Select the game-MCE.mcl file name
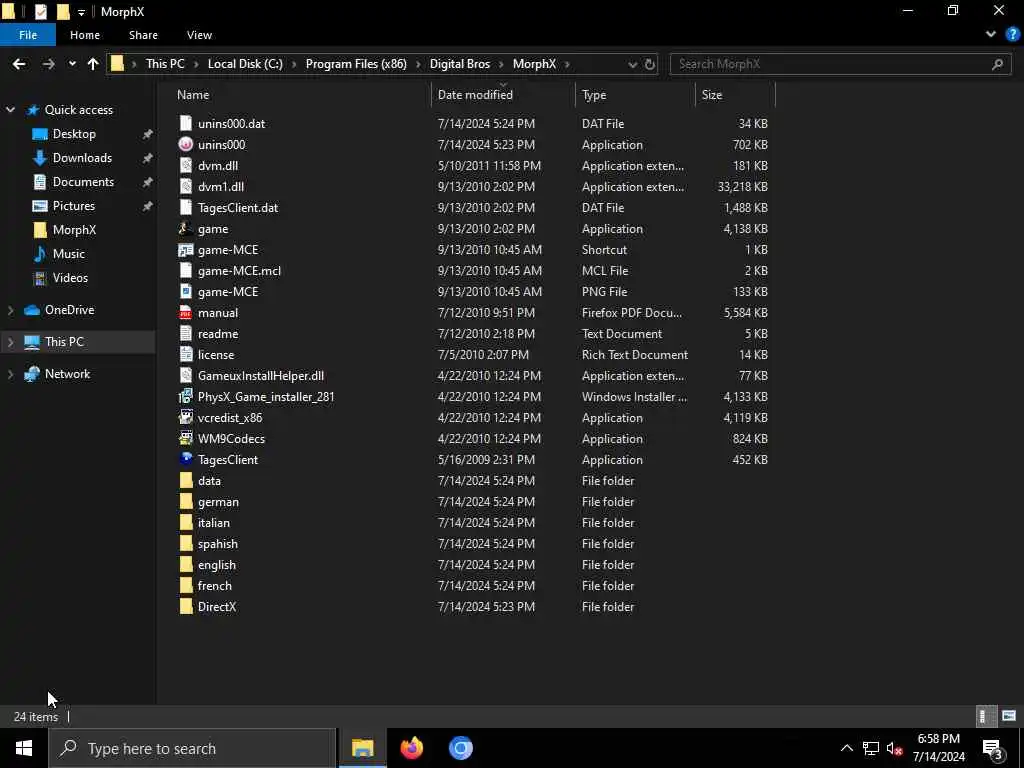This screenshot has height=768, width=1024. [x=239, y=270]
